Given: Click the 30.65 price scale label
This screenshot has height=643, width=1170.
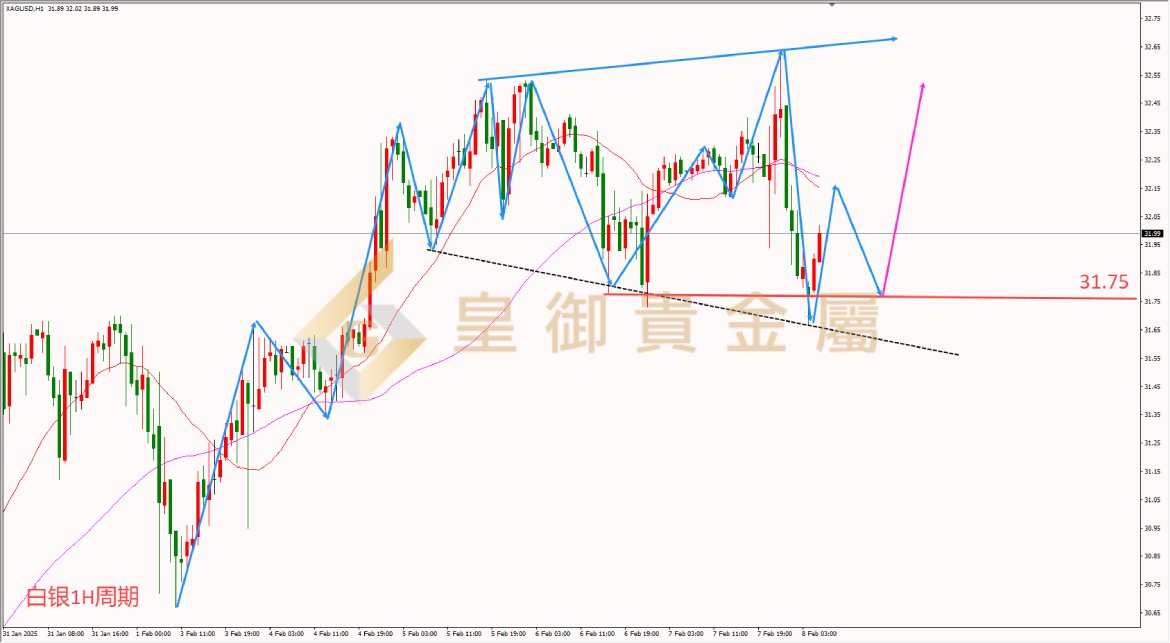Looking at the screenshot, I should [x=1152, y=613].
